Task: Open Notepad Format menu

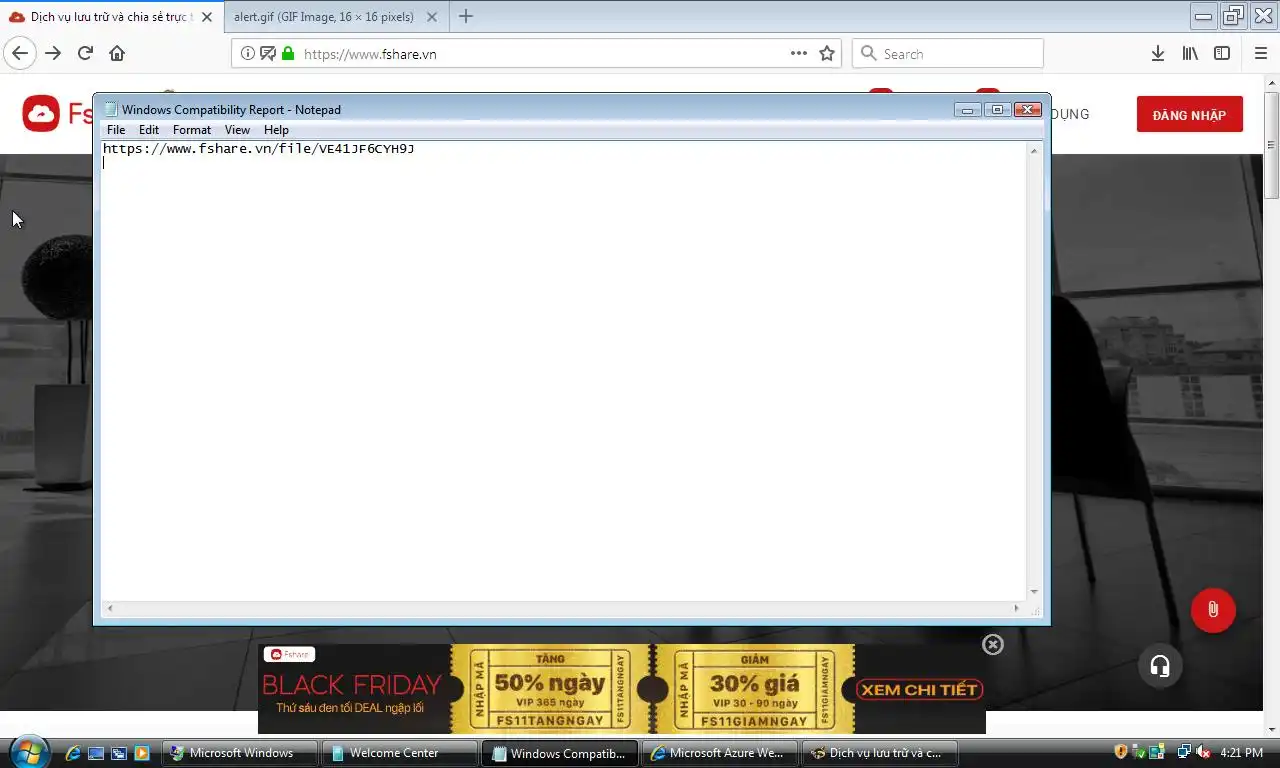Action: [x=192, y=130]
